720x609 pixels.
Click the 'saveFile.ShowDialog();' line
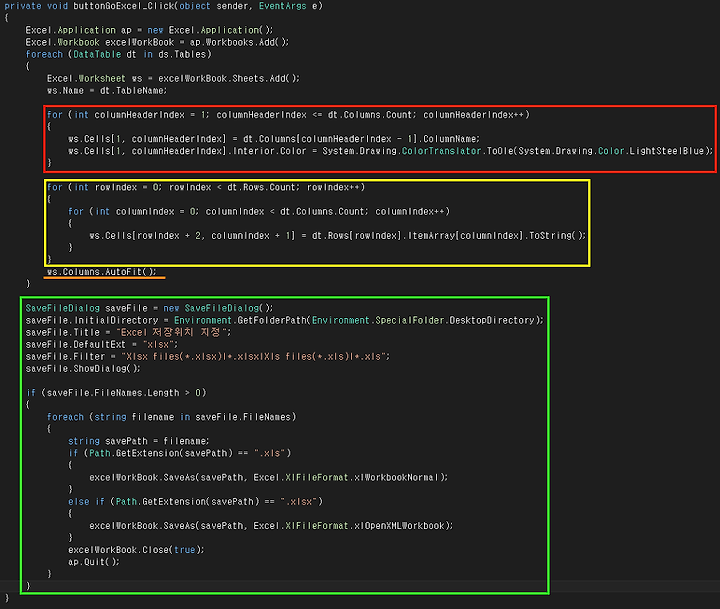[83, 369]
